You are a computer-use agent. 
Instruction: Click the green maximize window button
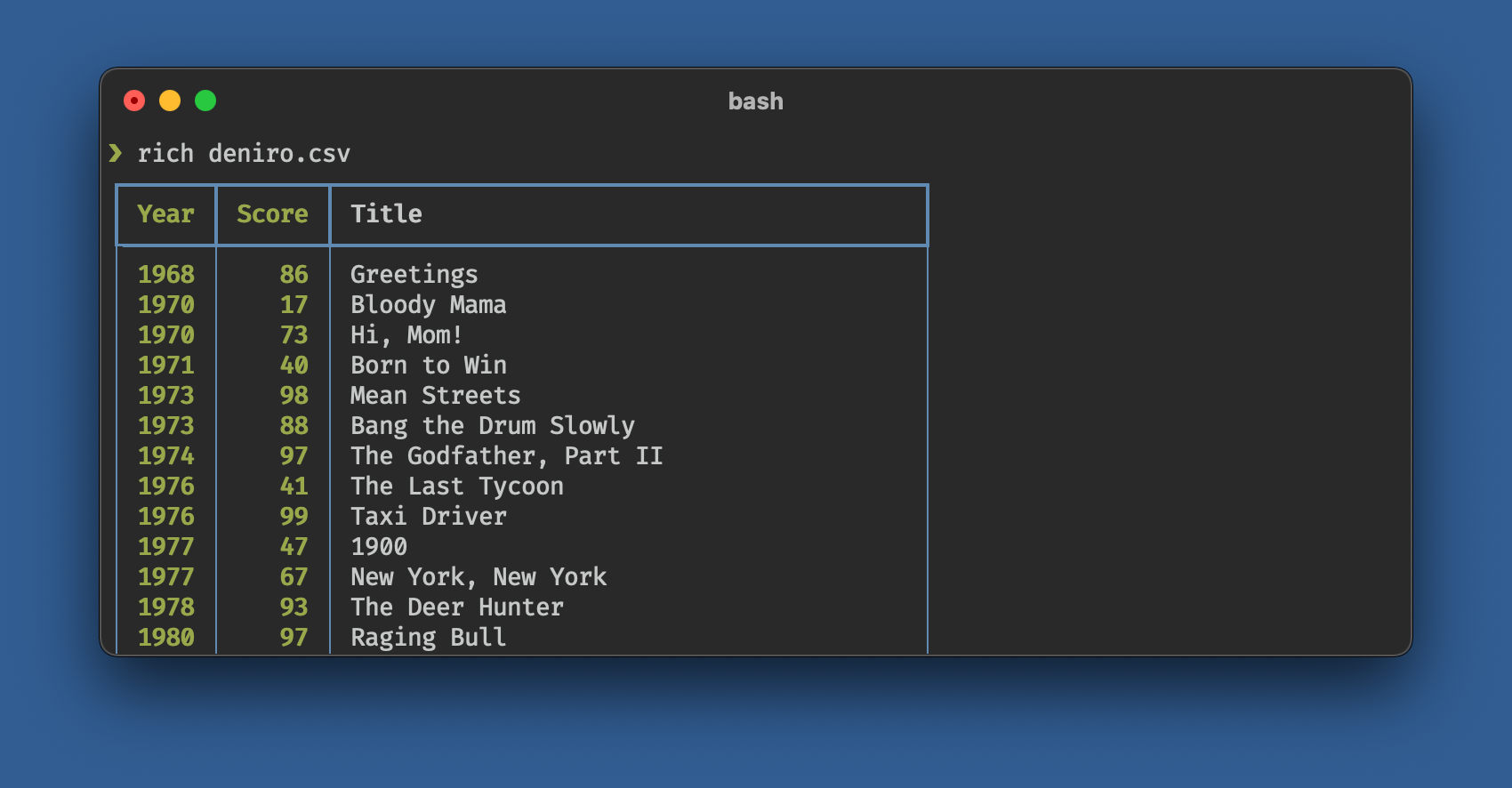205,101
